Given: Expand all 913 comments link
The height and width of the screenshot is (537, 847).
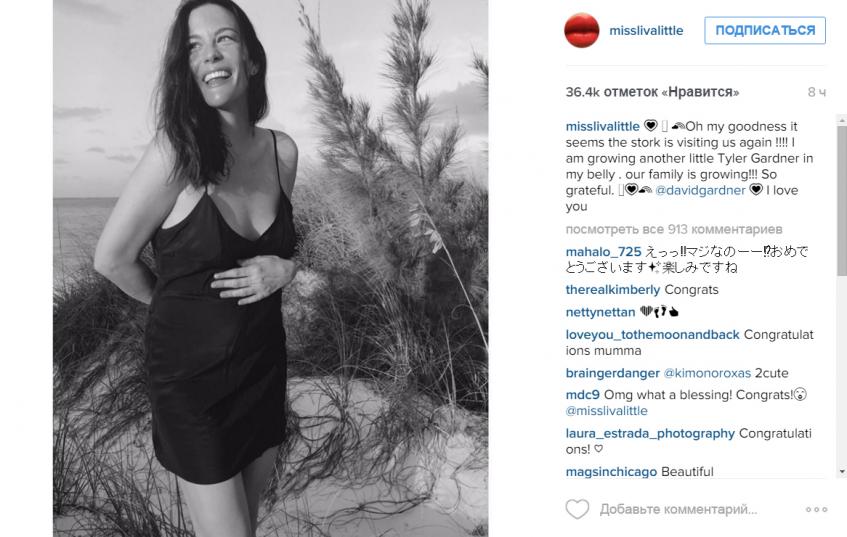Looking at the screenshot, I should 674,229.
